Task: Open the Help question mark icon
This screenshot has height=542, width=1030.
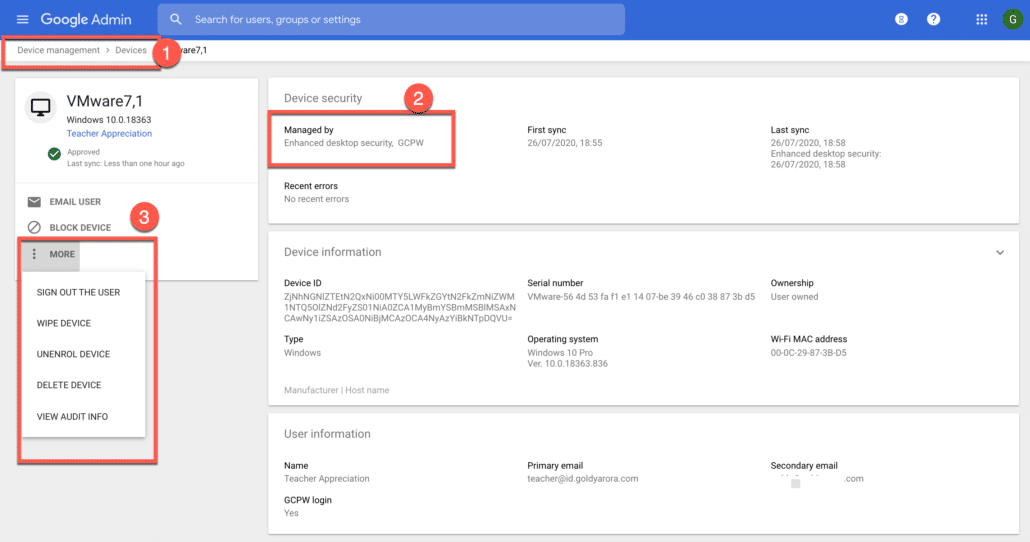Action: pyautogui.click(x=933, y=19)
